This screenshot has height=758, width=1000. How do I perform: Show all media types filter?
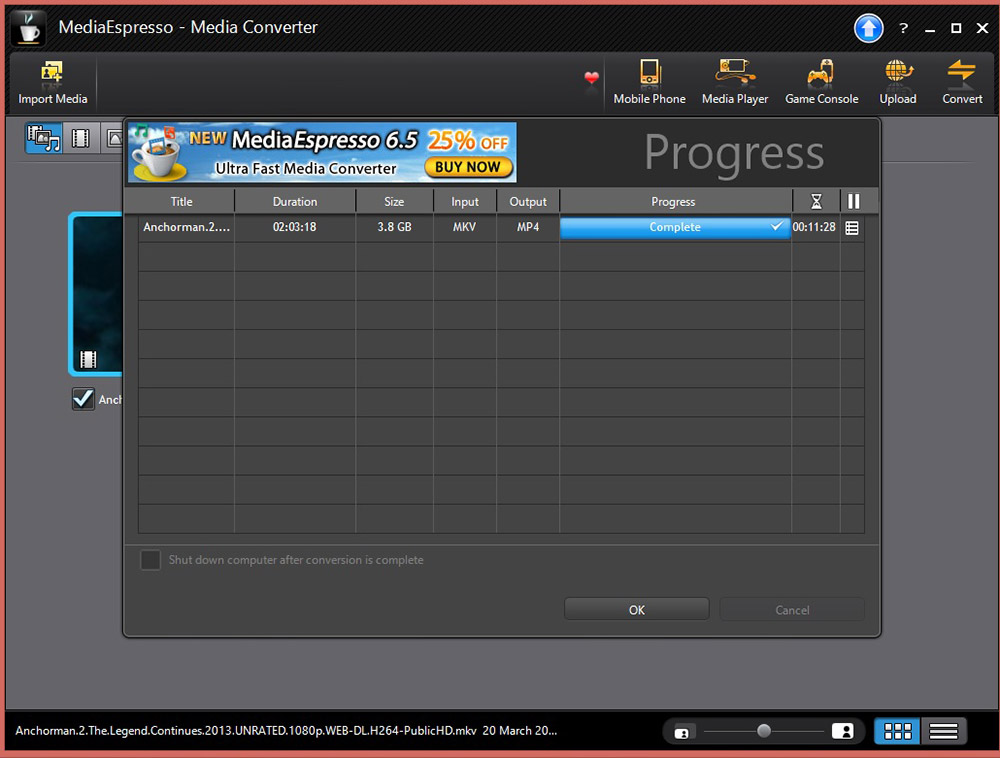pyautogui.click(x=43, y=138)
